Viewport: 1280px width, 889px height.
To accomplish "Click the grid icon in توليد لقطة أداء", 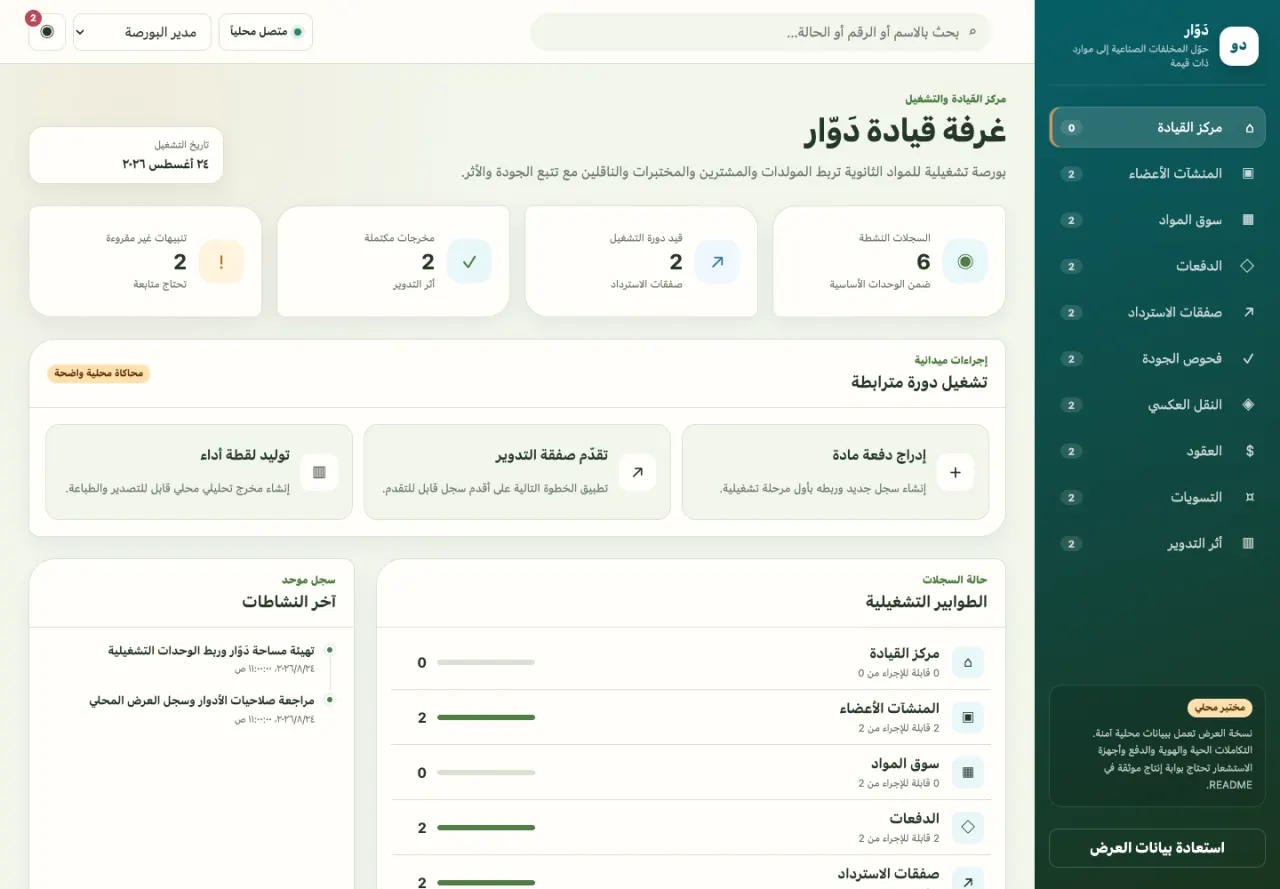I will coord(319,472).
